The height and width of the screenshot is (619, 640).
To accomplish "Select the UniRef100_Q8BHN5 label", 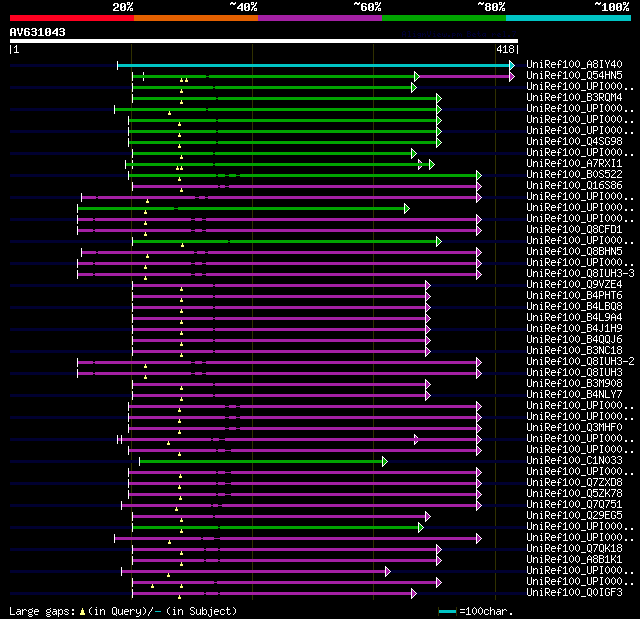I will [574, 251].
